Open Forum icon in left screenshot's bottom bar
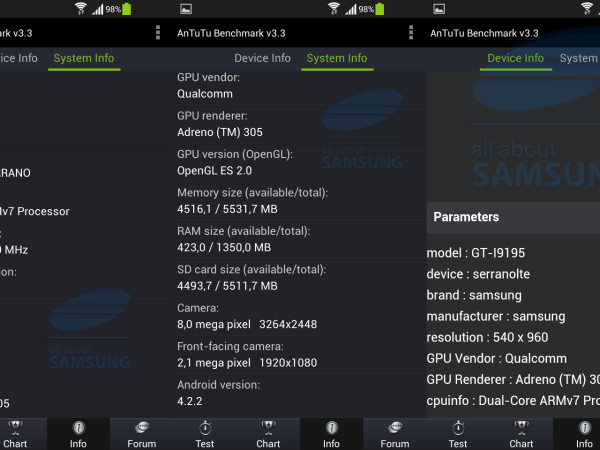This screenshot has width=600, height=450. (142, 428)
